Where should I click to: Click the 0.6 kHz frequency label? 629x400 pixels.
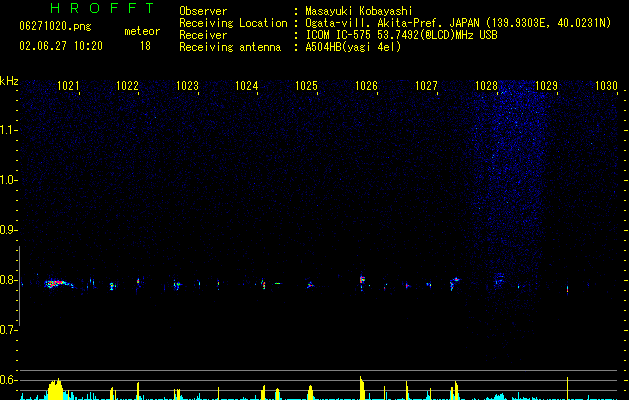click(8, 380)
